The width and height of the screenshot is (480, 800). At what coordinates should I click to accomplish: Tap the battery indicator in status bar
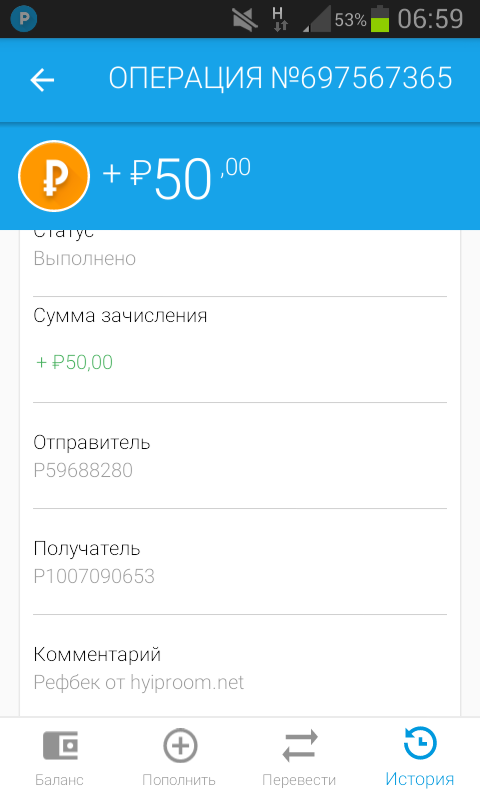(x=380, y=19)
